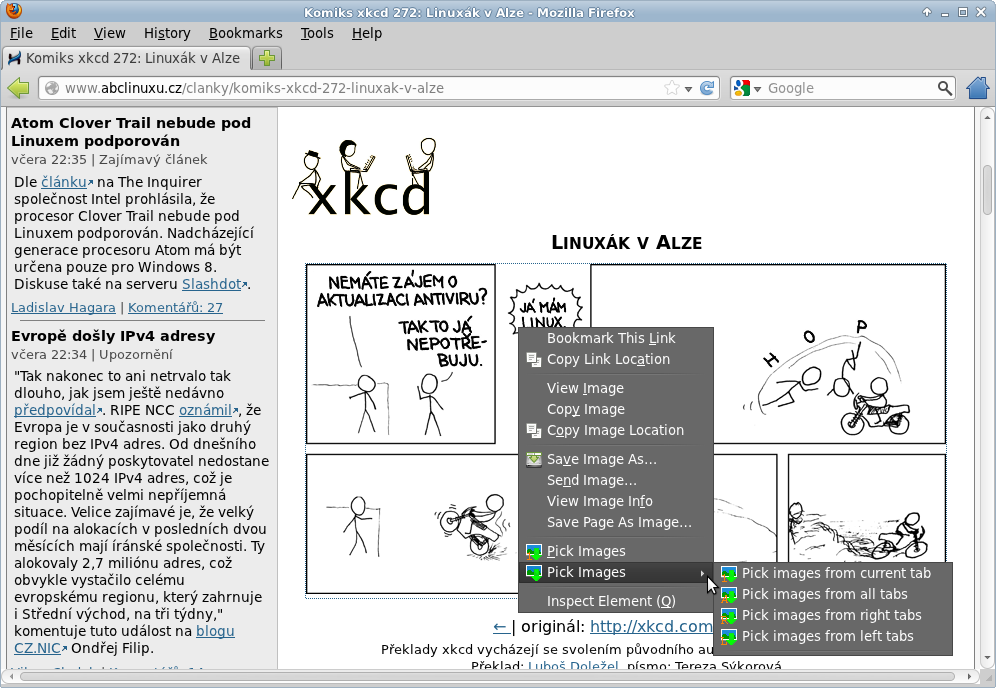Select Pick images from current tab
The image size is (996, 688).
point(833,573)
